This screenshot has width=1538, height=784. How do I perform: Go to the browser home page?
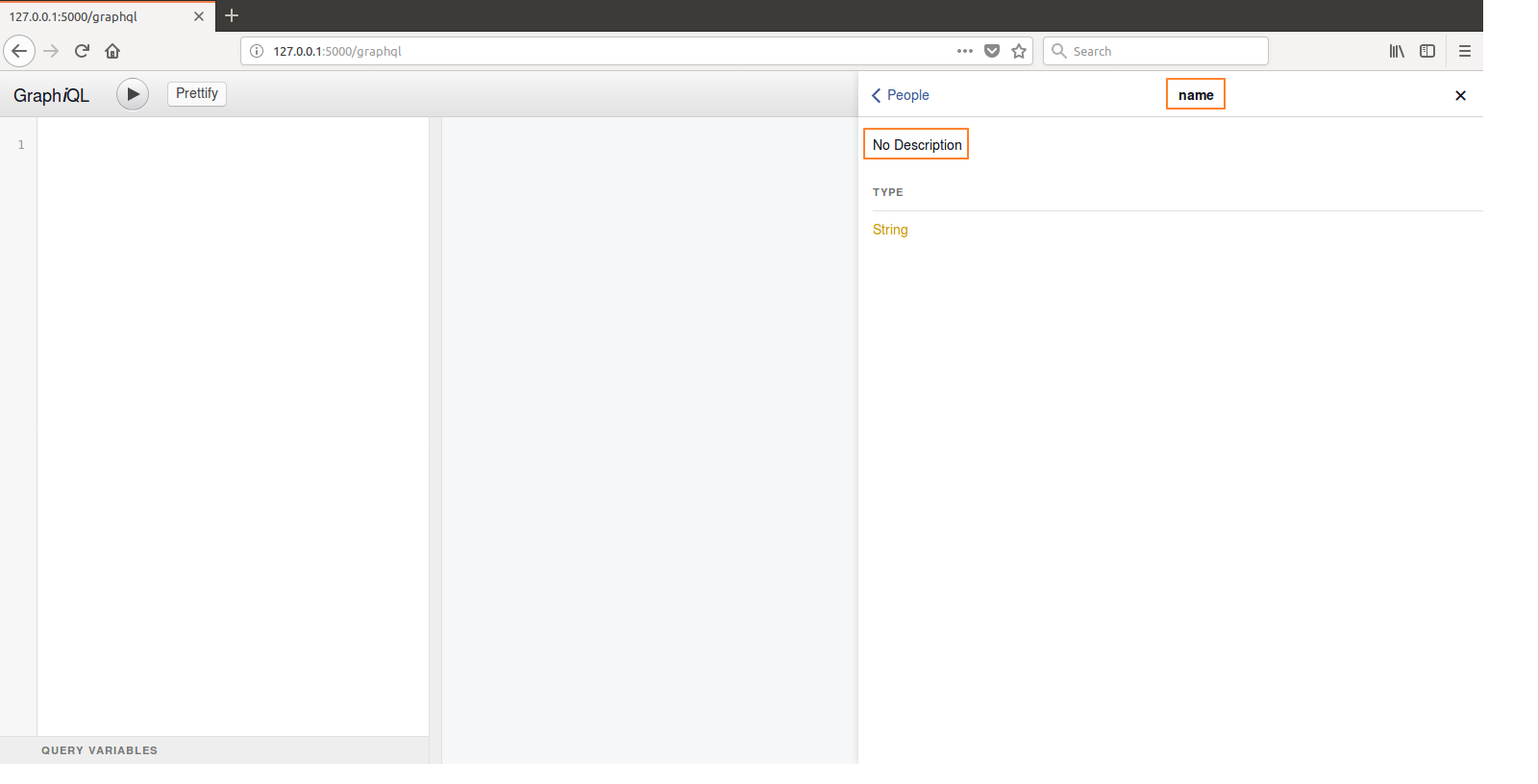point(112,51)
